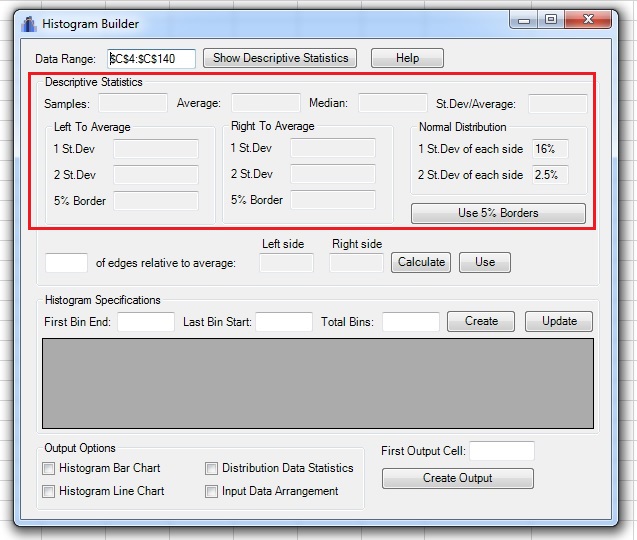Viewport: 637px width, 540px height.
Task: Click the "Normal Distribution" group label
Action: (462, 127)
